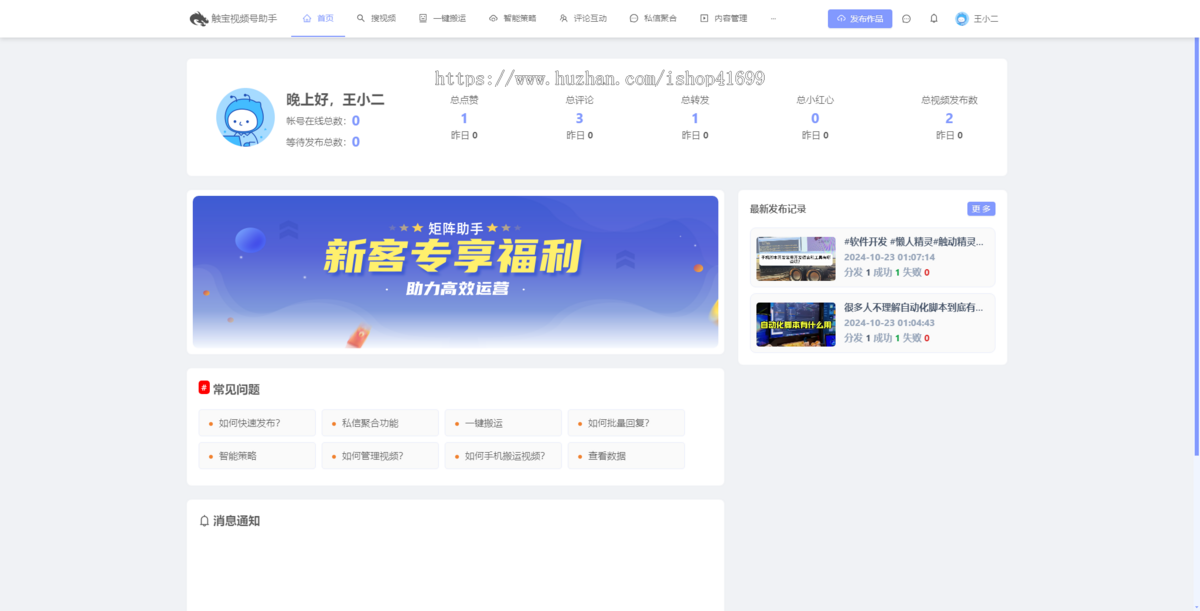Open the 自动化脚本 video thumbnail
Screen dimensions: 1200x611
(x=796, y=325)
